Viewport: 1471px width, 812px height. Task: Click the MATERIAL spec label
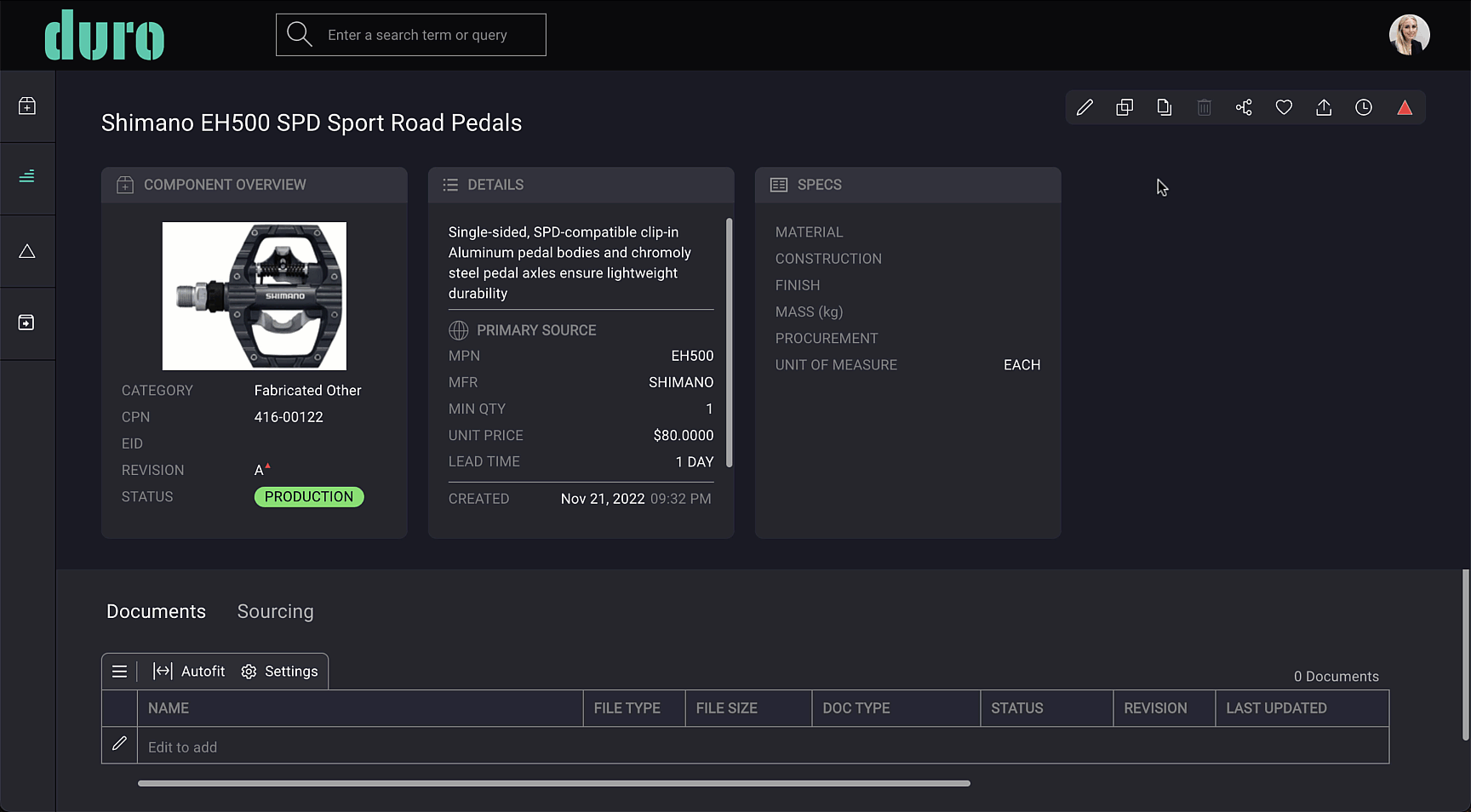click(809, 232)
